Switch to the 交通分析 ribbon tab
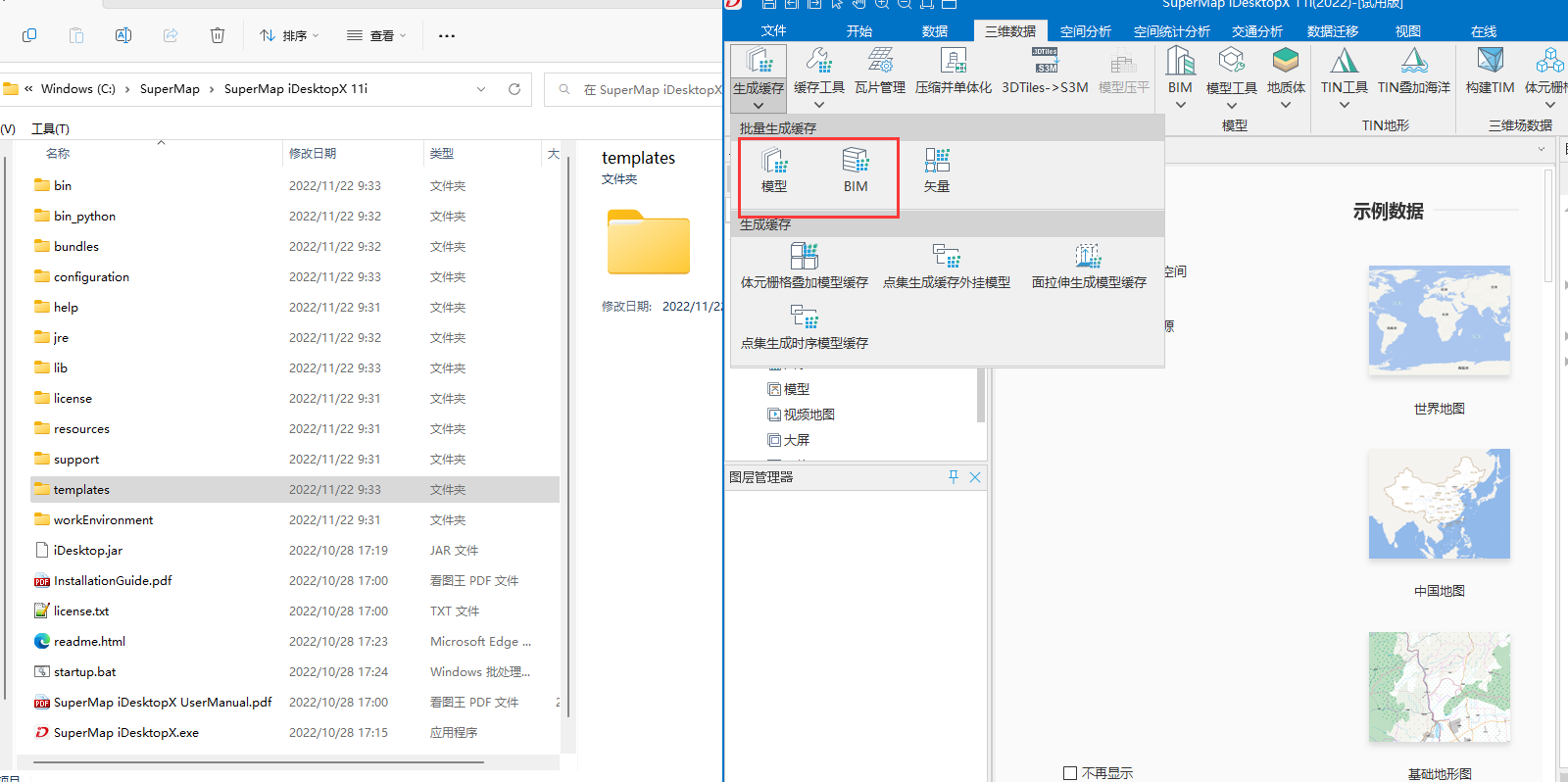This screenshot has width=1568, height=782. pyautogui.click(x=1257, y=31)
